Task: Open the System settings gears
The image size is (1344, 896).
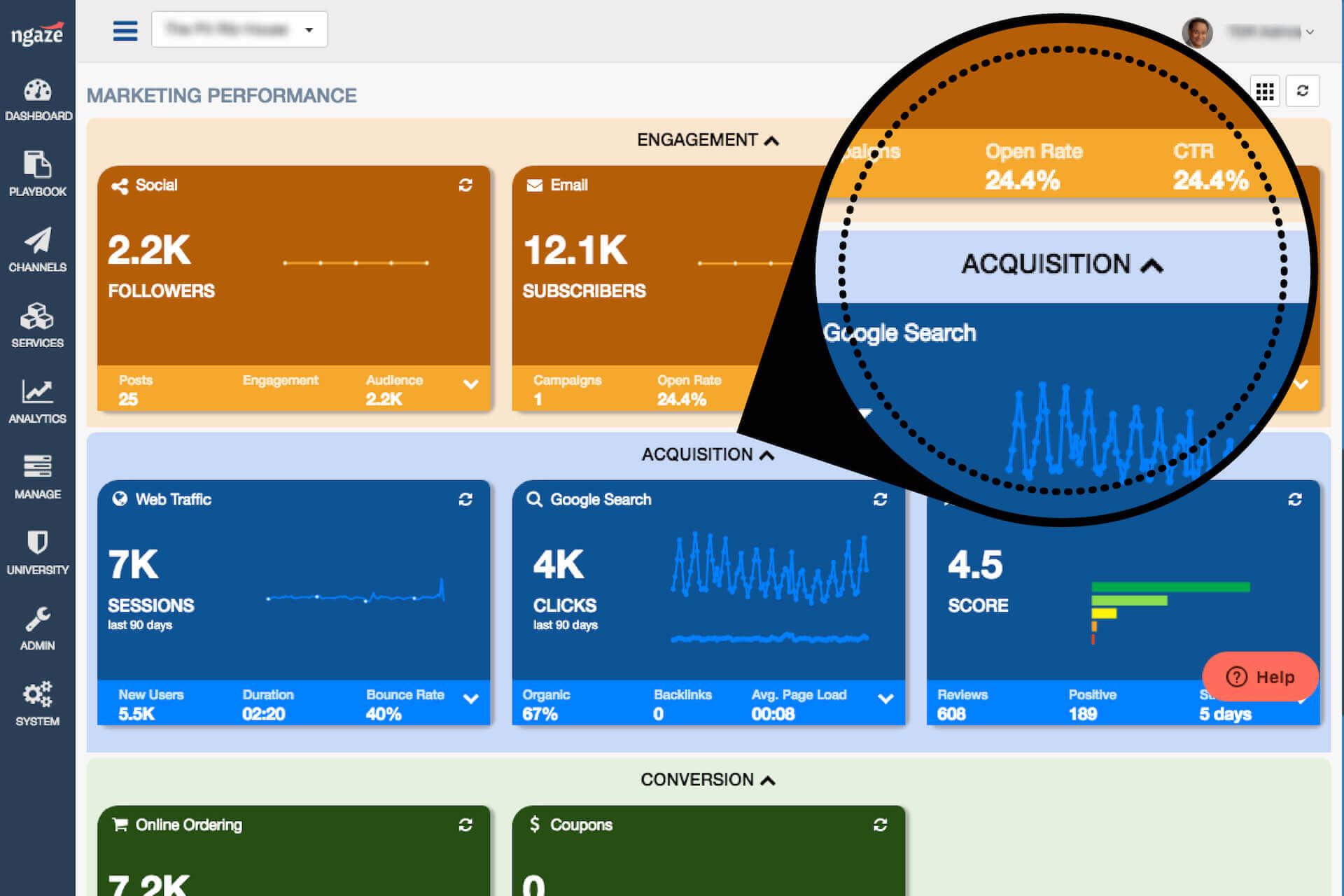Action: coord(38,703)
